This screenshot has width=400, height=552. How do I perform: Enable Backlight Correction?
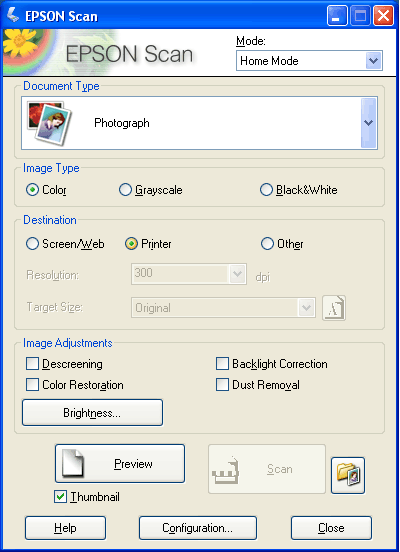[x=272, y=364]
